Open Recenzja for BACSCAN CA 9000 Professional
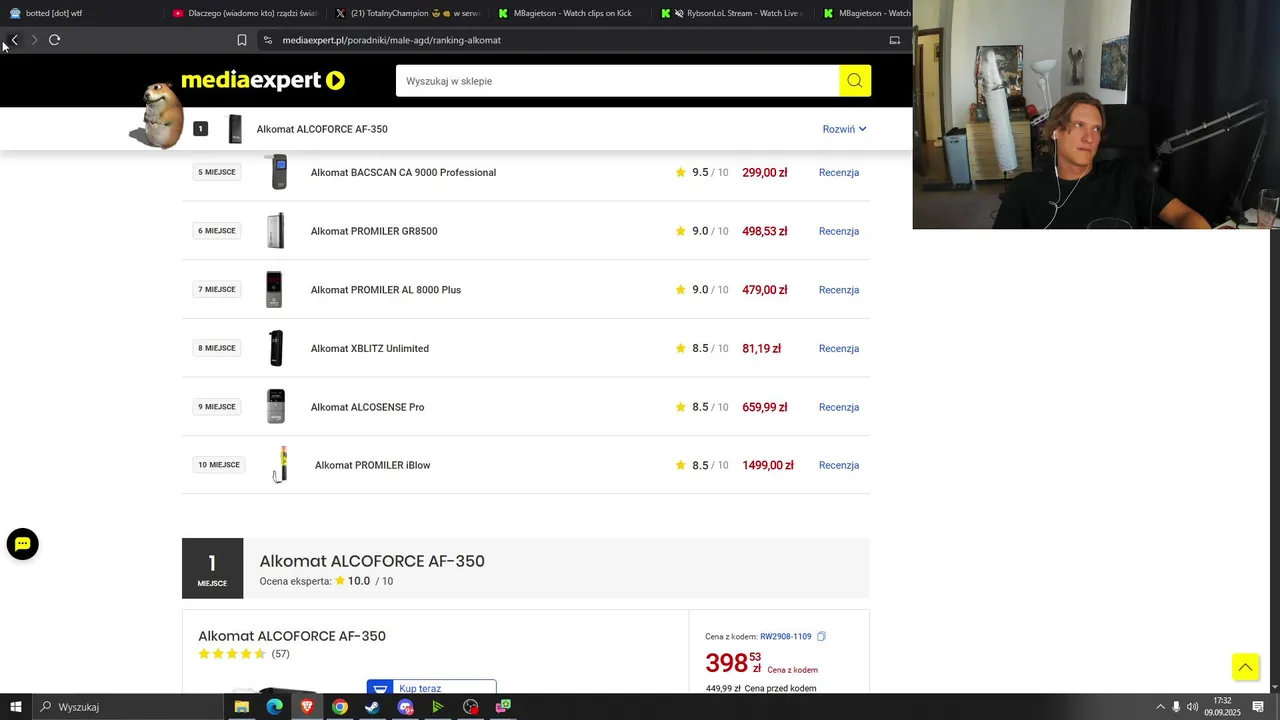The height and width of the screenshot is (720, 1280). pyautogui.click(x=839, y=172)
